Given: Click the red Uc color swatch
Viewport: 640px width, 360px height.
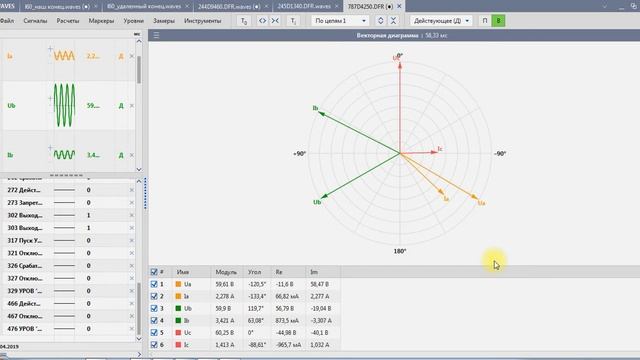Looking at the screenshot, I should (178, 333).
